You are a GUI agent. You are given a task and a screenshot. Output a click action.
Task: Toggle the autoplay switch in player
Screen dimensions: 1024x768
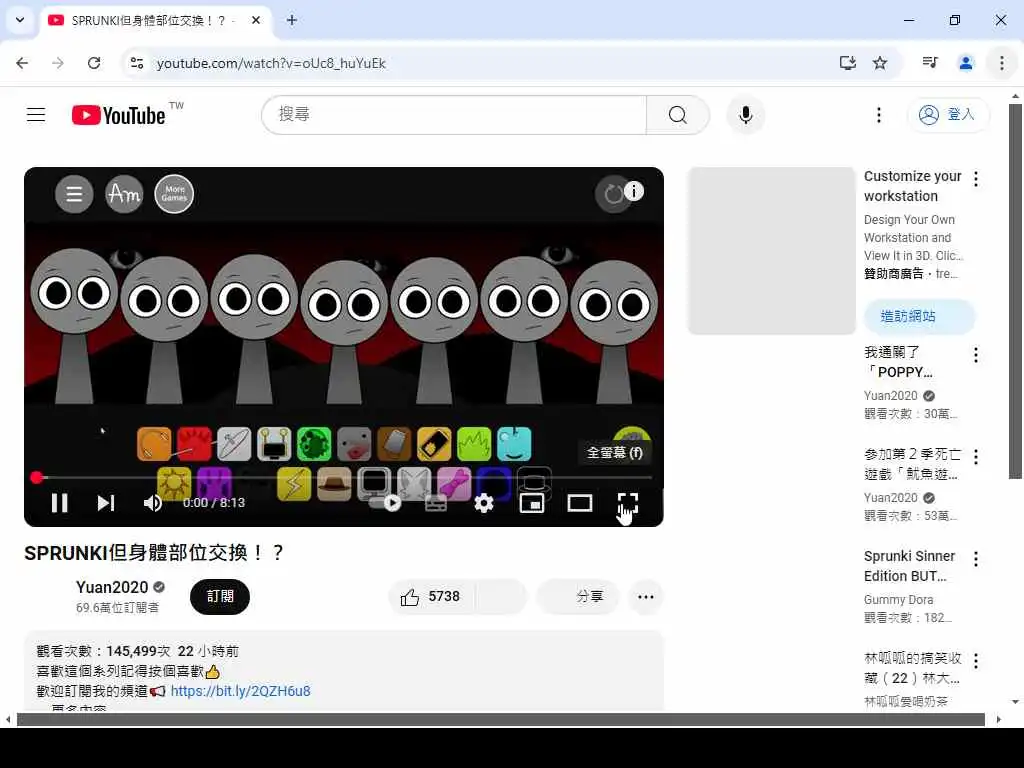385,503
